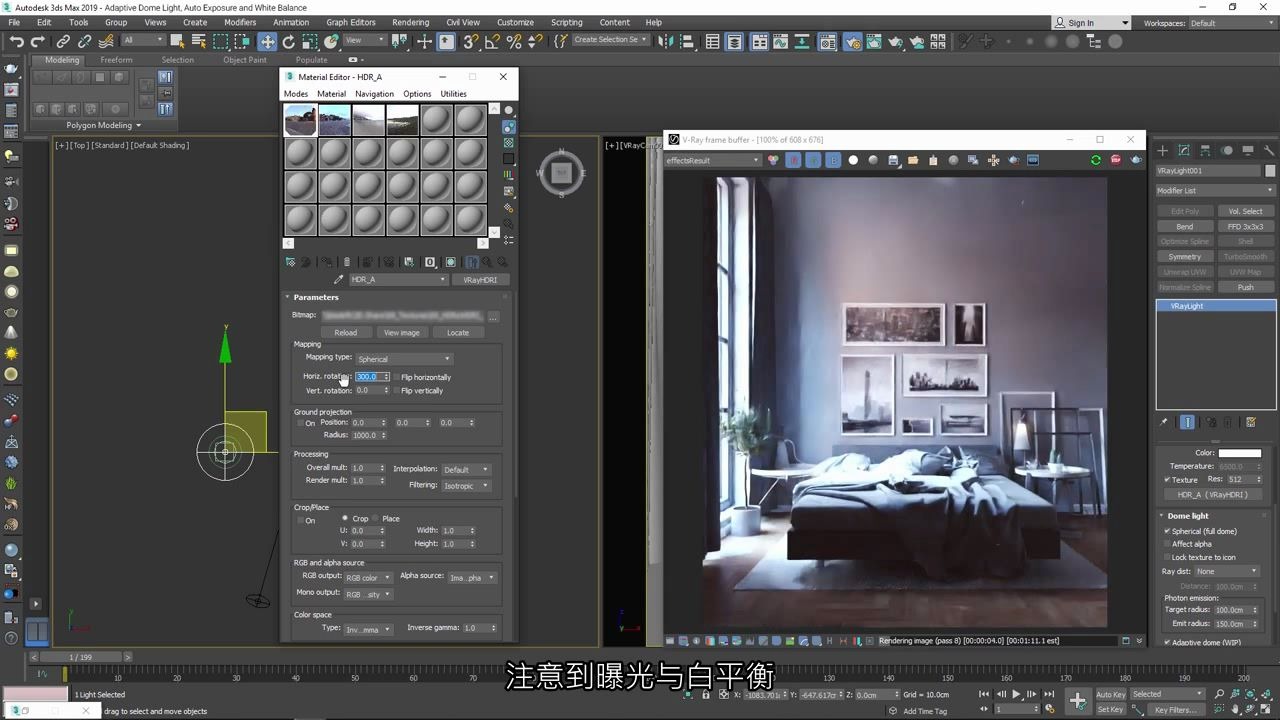Select the first HDRI sample slot
The width and height of the screenshot is (1280, 720).
coord(300,120)
